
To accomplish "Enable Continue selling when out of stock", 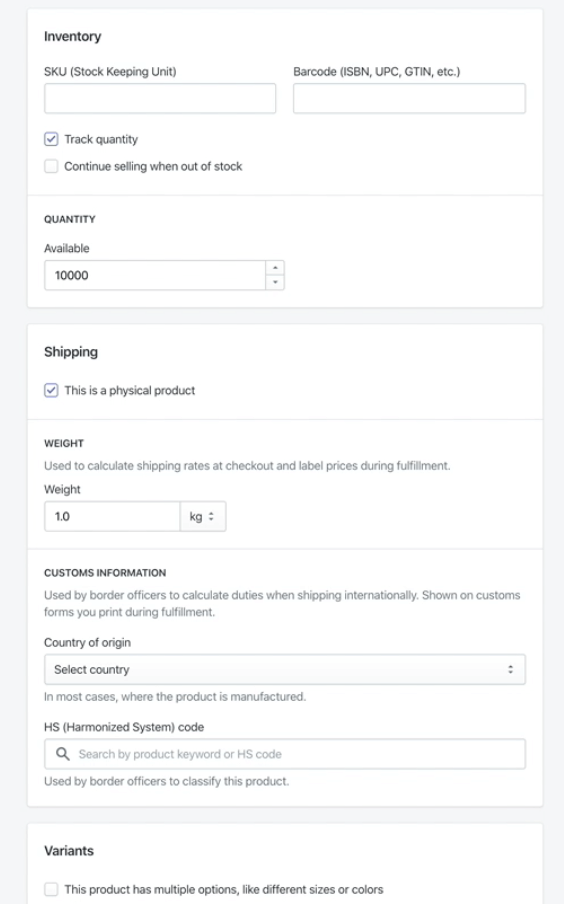I will click(x=51, y=166).
